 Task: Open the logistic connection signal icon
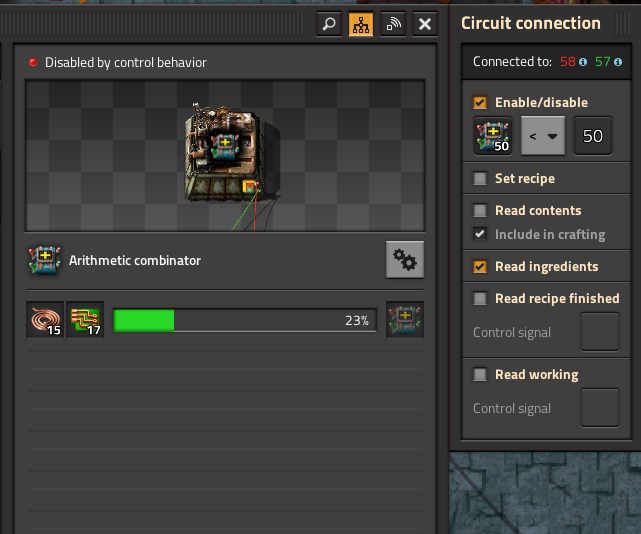[393, 24]
